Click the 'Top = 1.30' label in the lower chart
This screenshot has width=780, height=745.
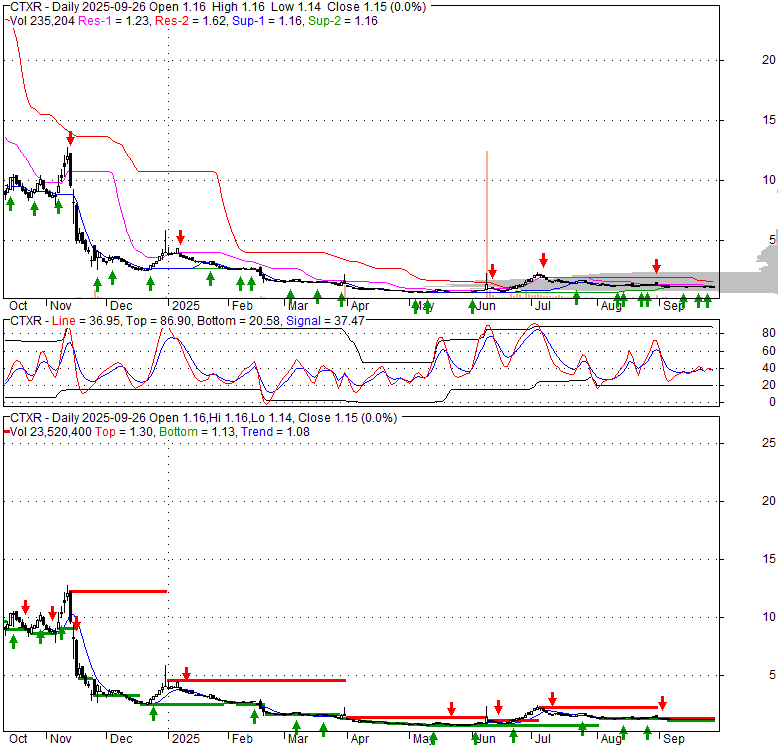(x=124, y=432)
